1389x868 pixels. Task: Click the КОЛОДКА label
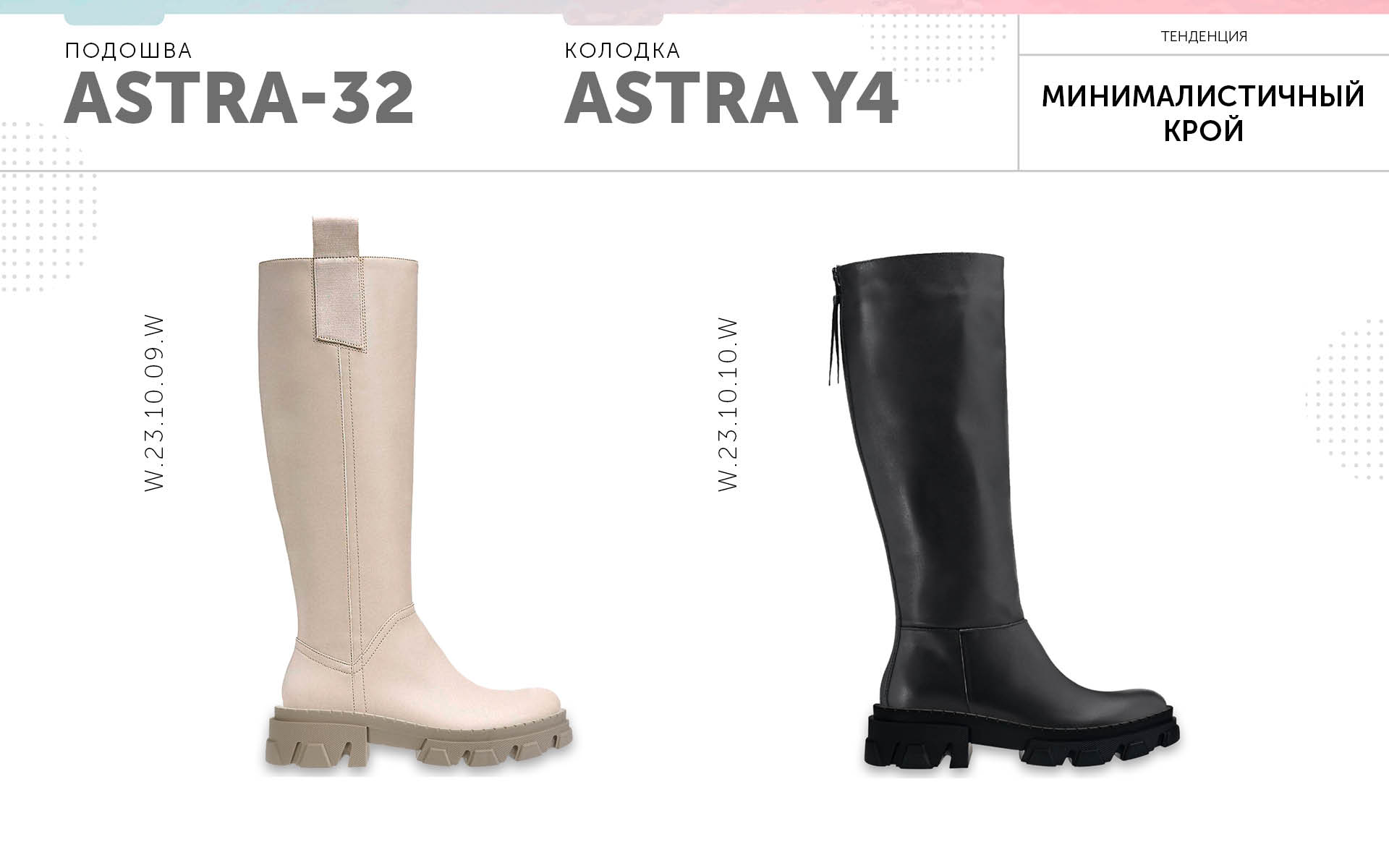point(622,51)
